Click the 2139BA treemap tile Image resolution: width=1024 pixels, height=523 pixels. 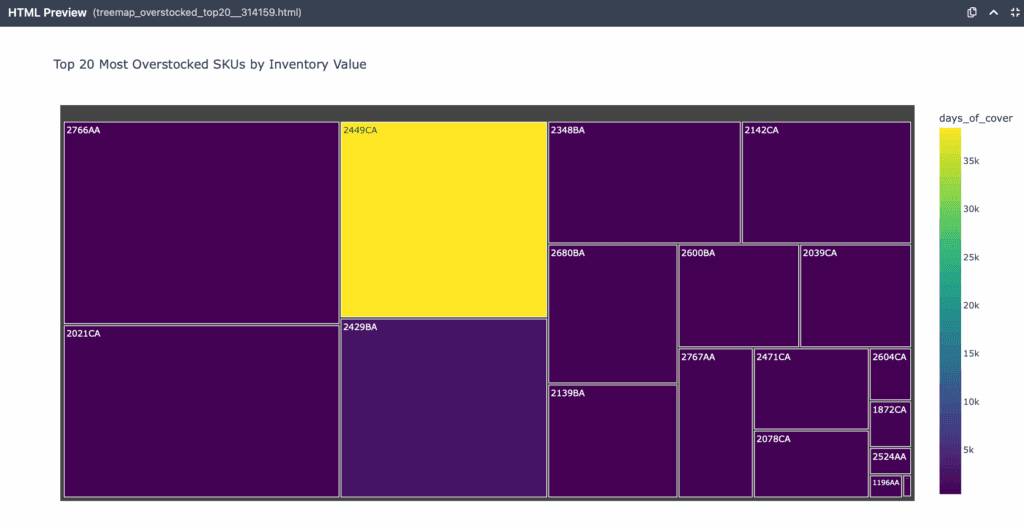coord(612,441)
